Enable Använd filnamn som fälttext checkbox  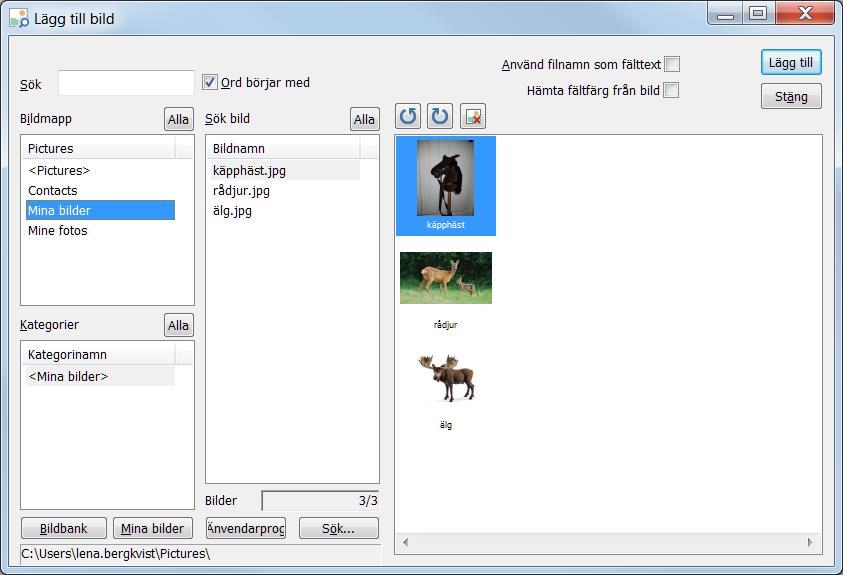(x=672, y=64)
